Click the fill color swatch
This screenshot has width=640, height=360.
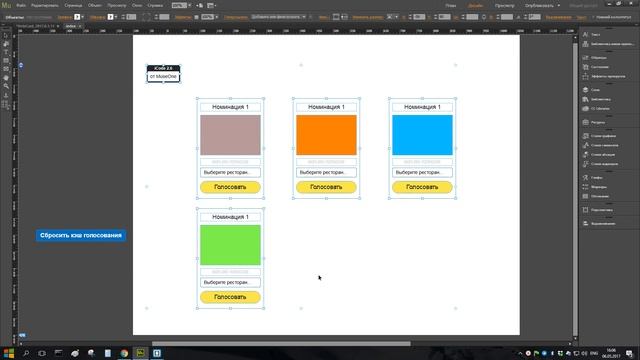pos(77,17)
